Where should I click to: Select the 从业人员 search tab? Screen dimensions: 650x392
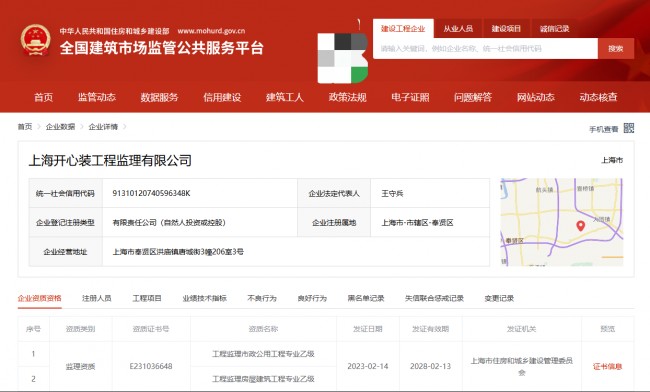(x=458, y=29)
